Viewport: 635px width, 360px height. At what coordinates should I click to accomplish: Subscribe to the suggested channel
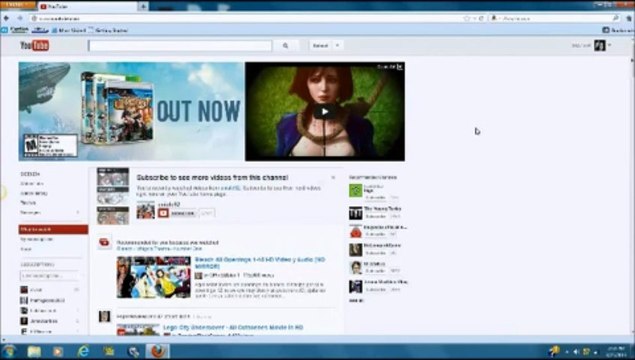coord(177,213)
